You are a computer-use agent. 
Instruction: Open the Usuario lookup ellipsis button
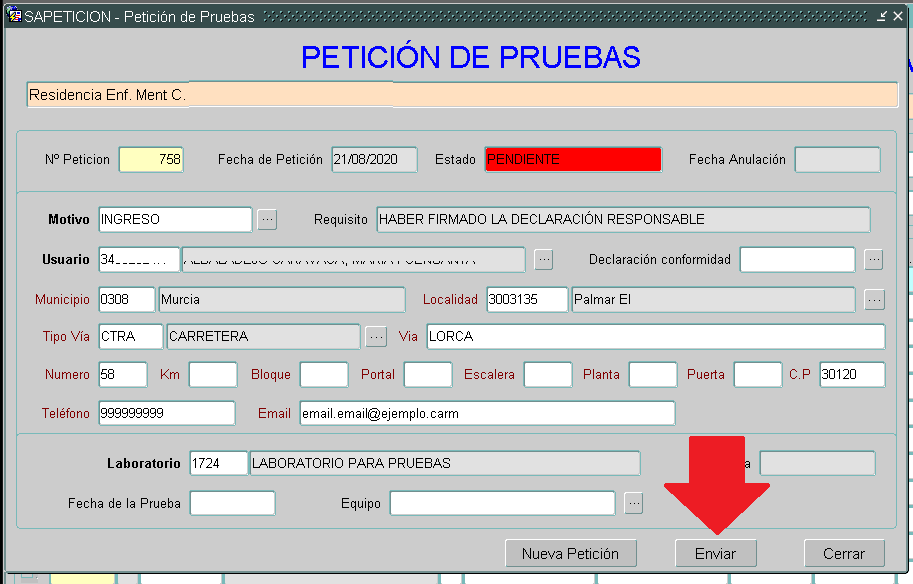[543, 260]
